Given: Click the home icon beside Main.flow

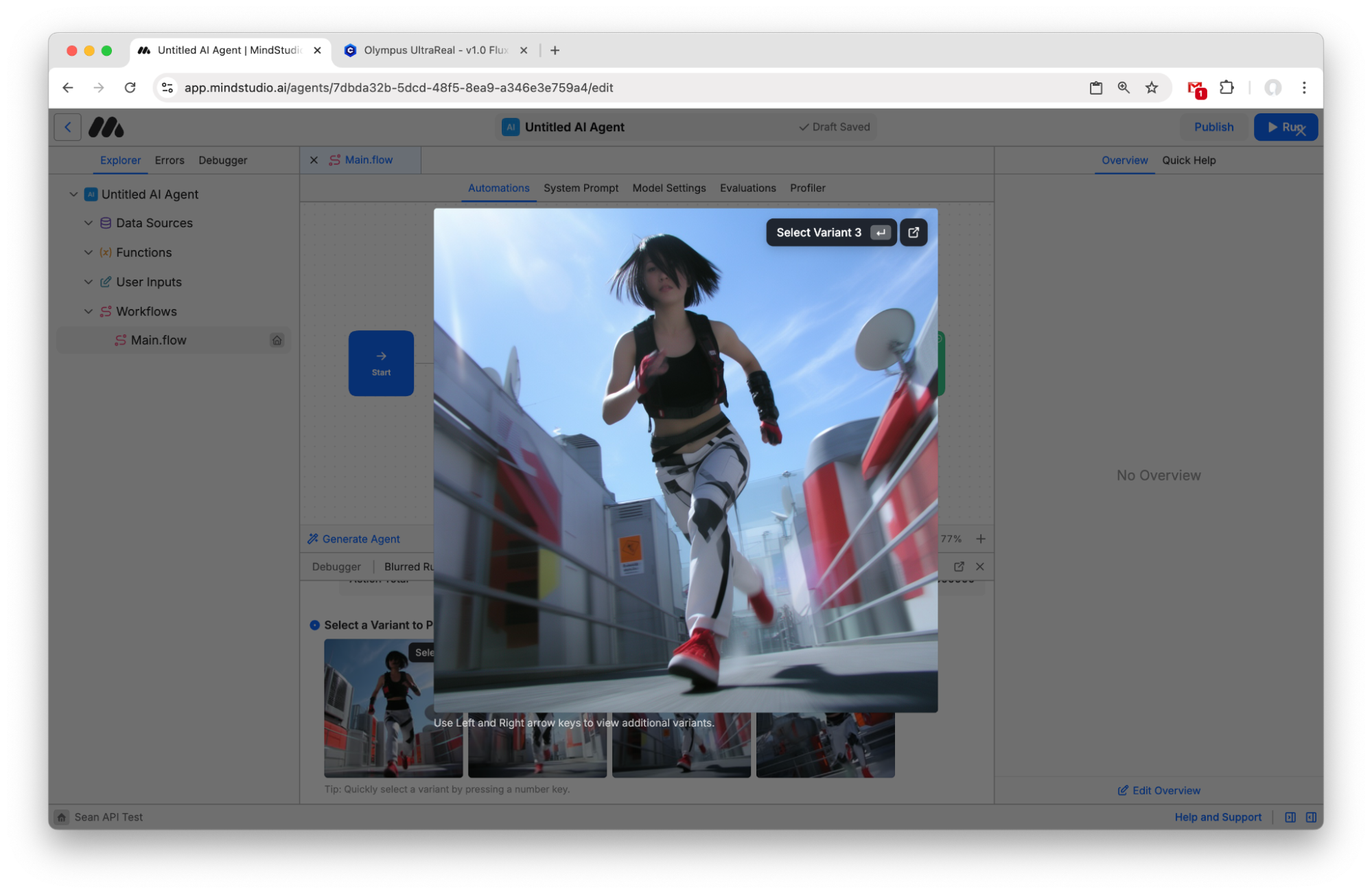Looking at the screenshot, I should (277, 339).
